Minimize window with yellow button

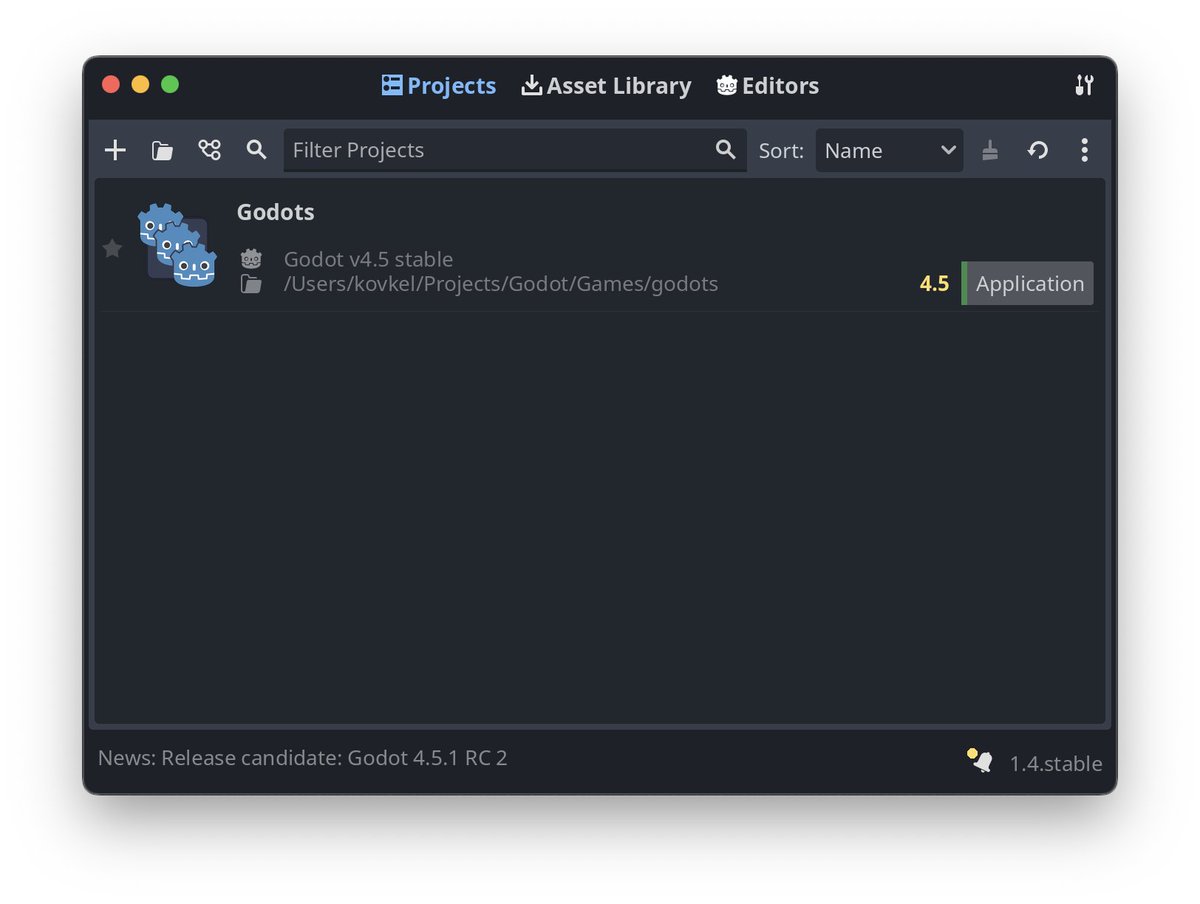[x=140, y=85]
